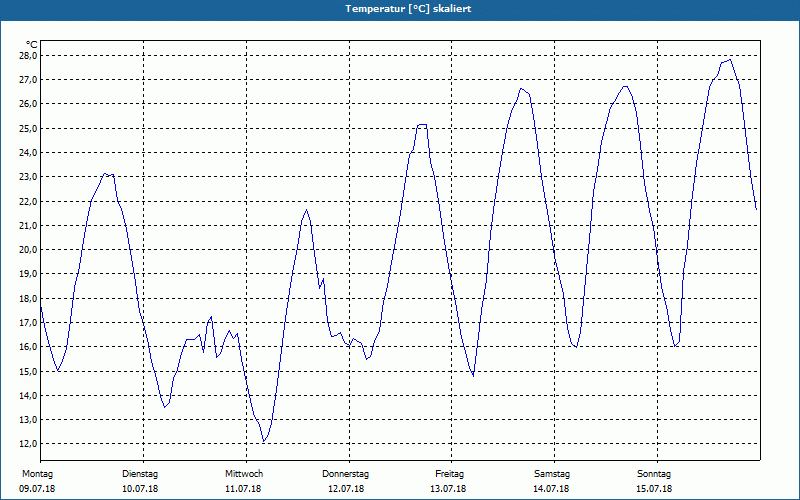
Task: Click the 15,0 axis value
Action: pos(29,371)
